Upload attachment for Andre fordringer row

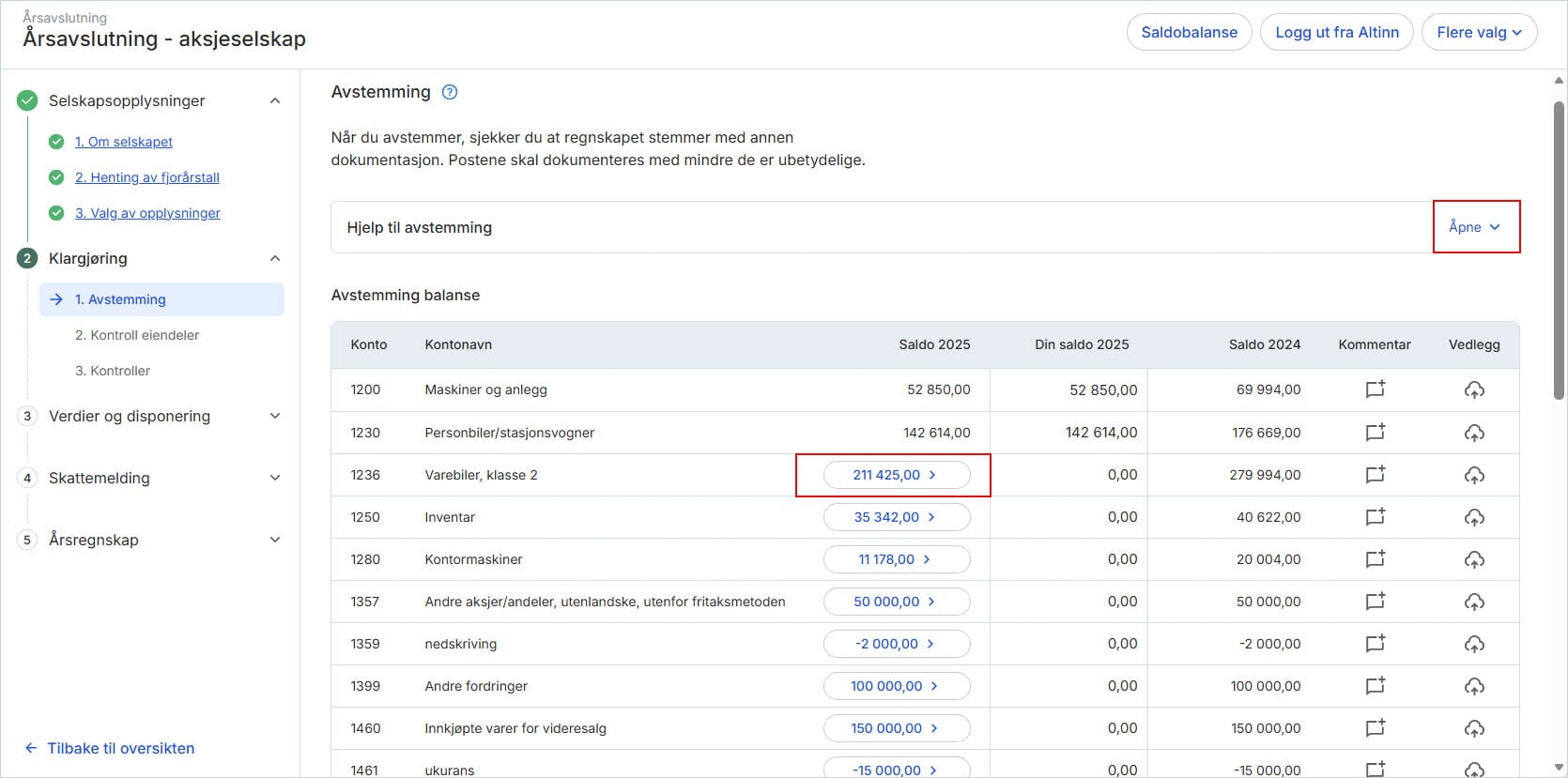click(x=1474, y=686)
